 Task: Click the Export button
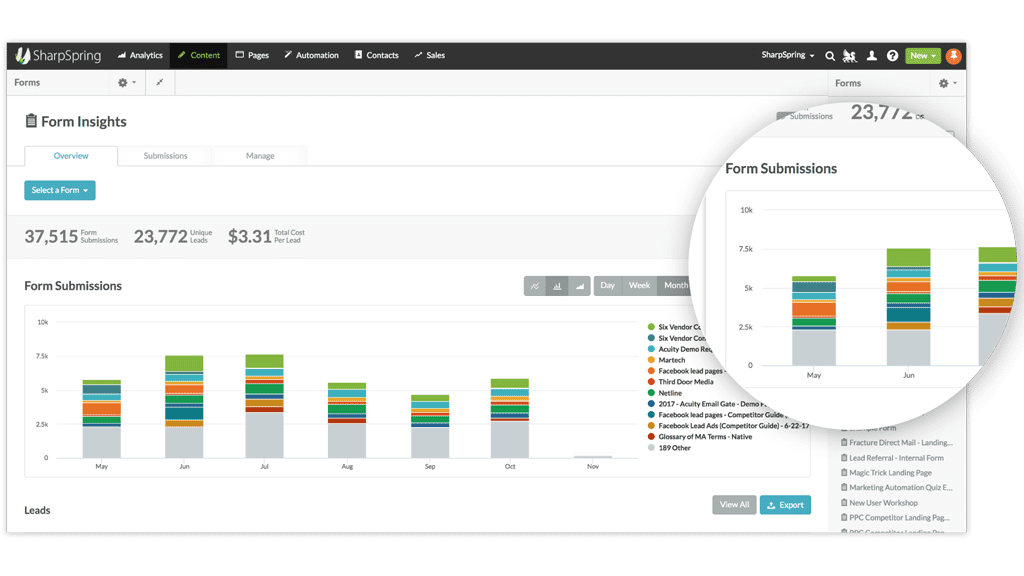pyautogui.click(x=785, y=505)
